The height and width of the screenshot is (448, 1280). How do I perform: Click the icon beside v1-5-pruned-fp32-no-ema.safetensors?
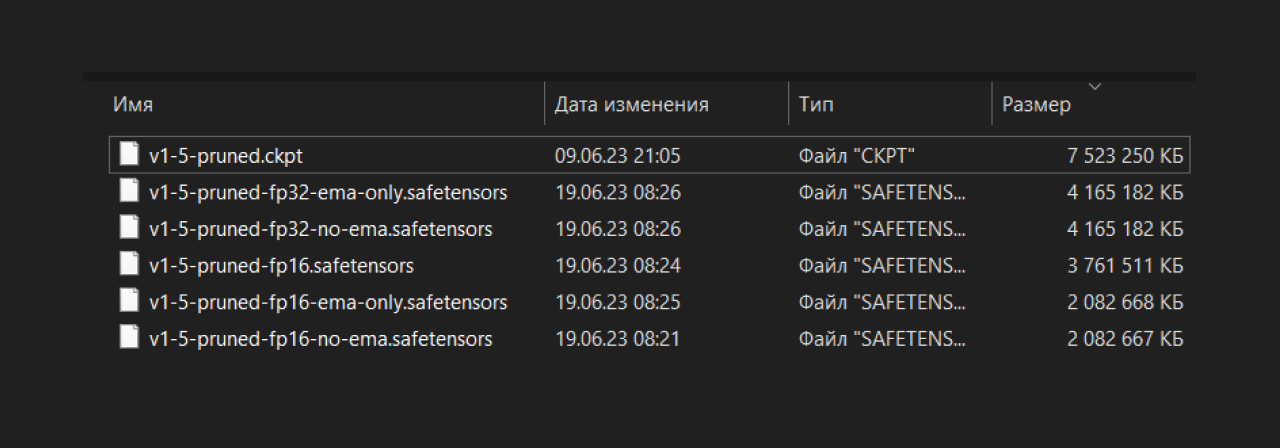click(128, 228)
